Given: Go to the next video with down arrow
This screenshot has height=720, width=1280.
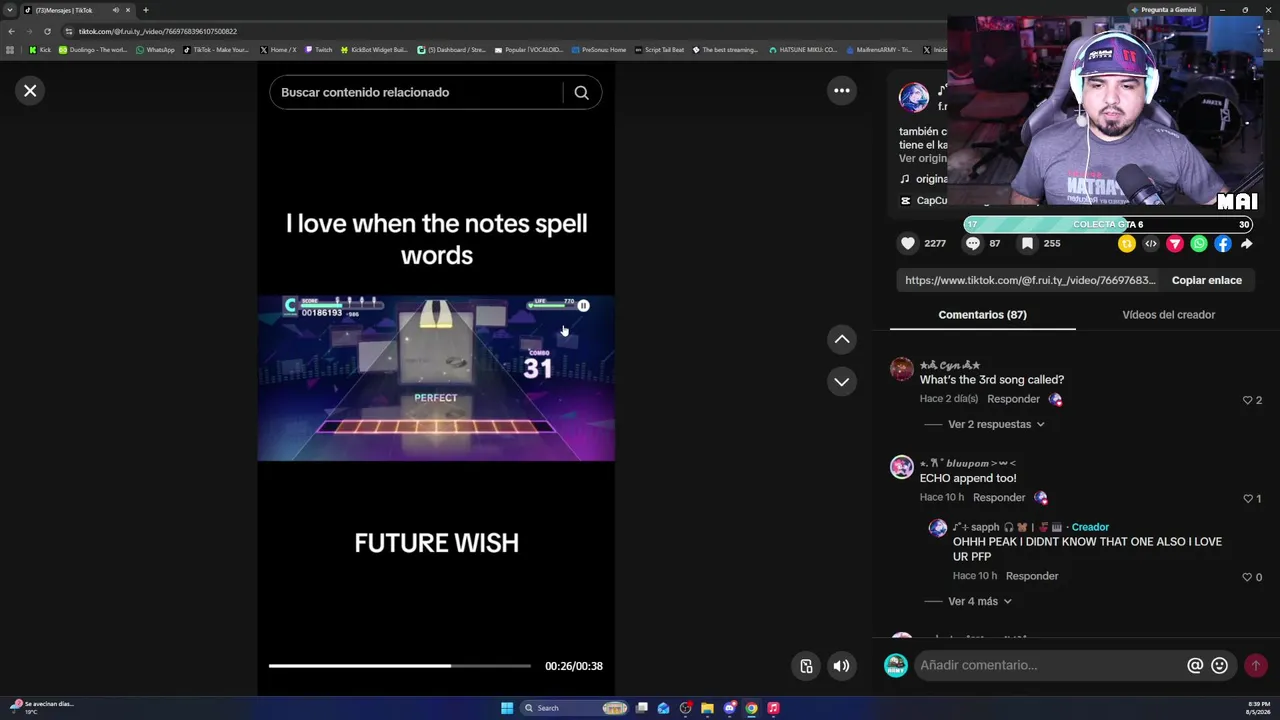Looking at the screenshot, I should pyautogui.click(x=842, y=381).
